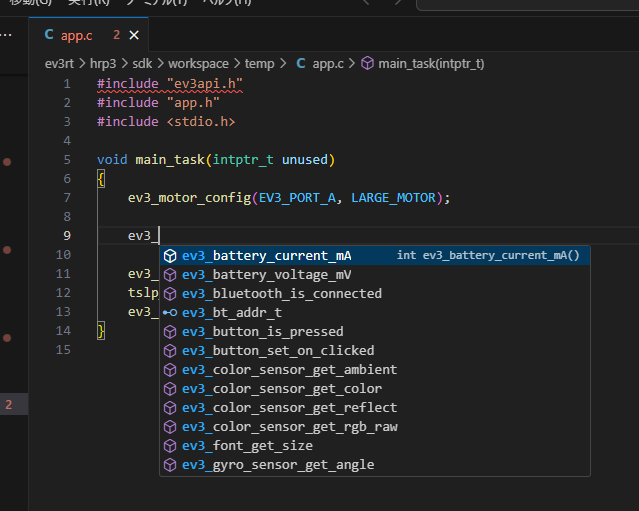Click the error badge showing 2 in sidebar

pos(9,405)
